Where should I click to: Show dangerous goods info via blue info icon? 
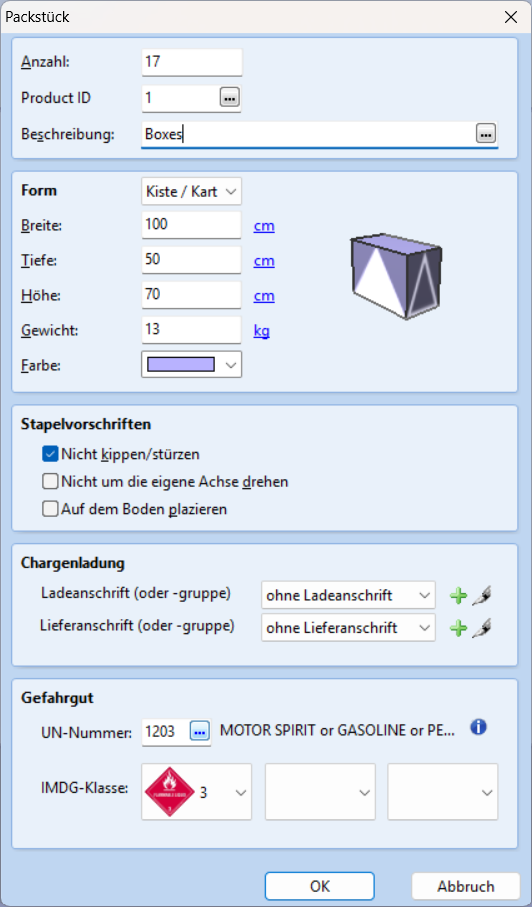coord(478,727)
